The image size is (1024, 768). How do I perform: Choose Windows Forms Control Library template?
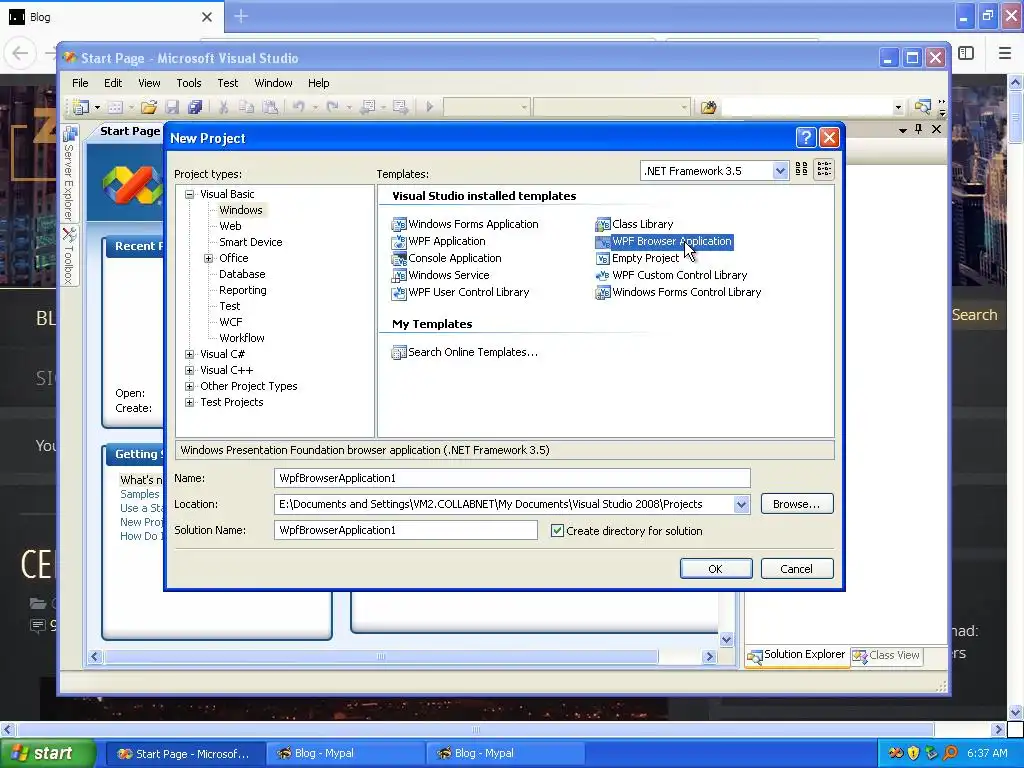click(678, 292)
